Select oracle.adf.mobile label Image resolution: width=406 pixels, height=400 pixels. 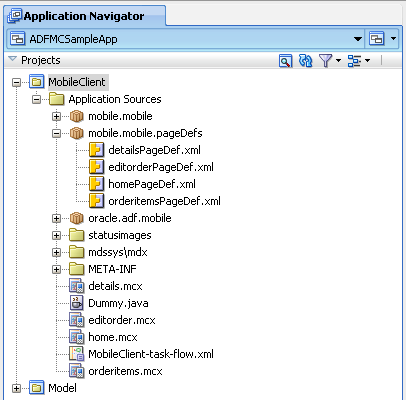[x=130, y=218]
